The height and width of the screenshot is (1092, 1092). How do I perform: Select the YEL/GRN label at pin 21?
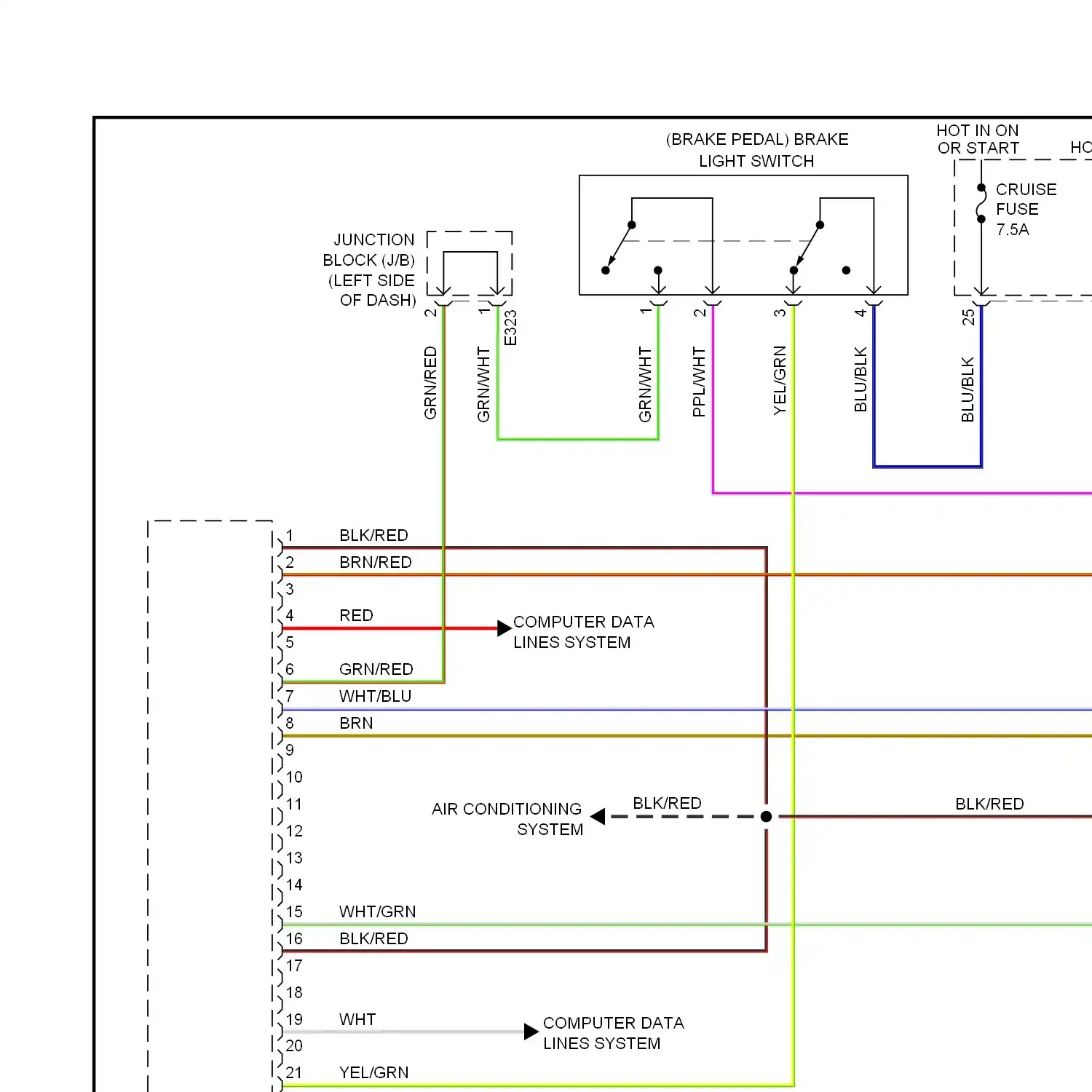[374, 1072]
